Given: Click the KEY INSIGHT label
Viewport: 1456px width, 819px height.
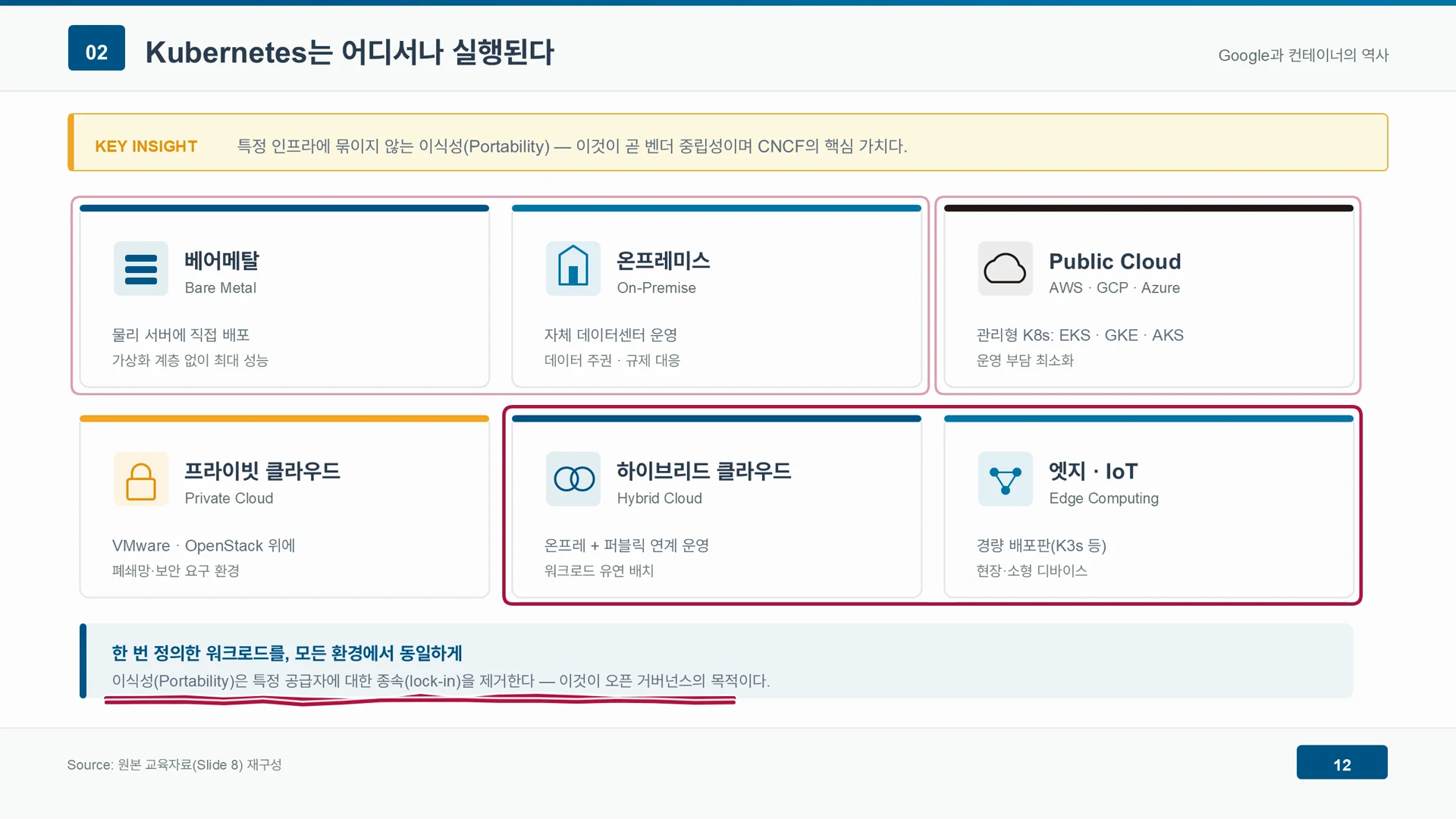Looking at the screenshot, I should [146, 146].
